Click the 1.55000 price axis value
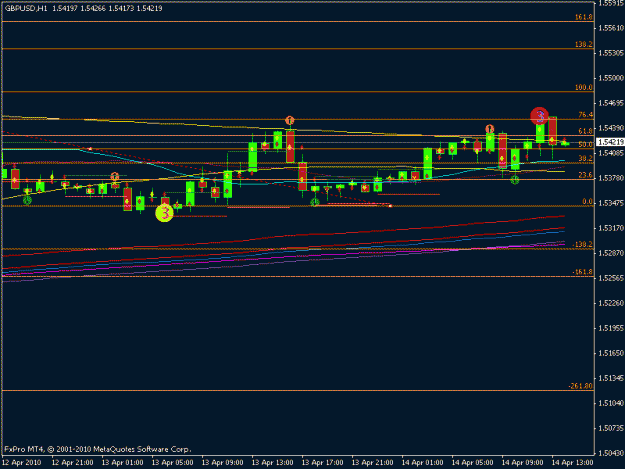 (611, 78)
